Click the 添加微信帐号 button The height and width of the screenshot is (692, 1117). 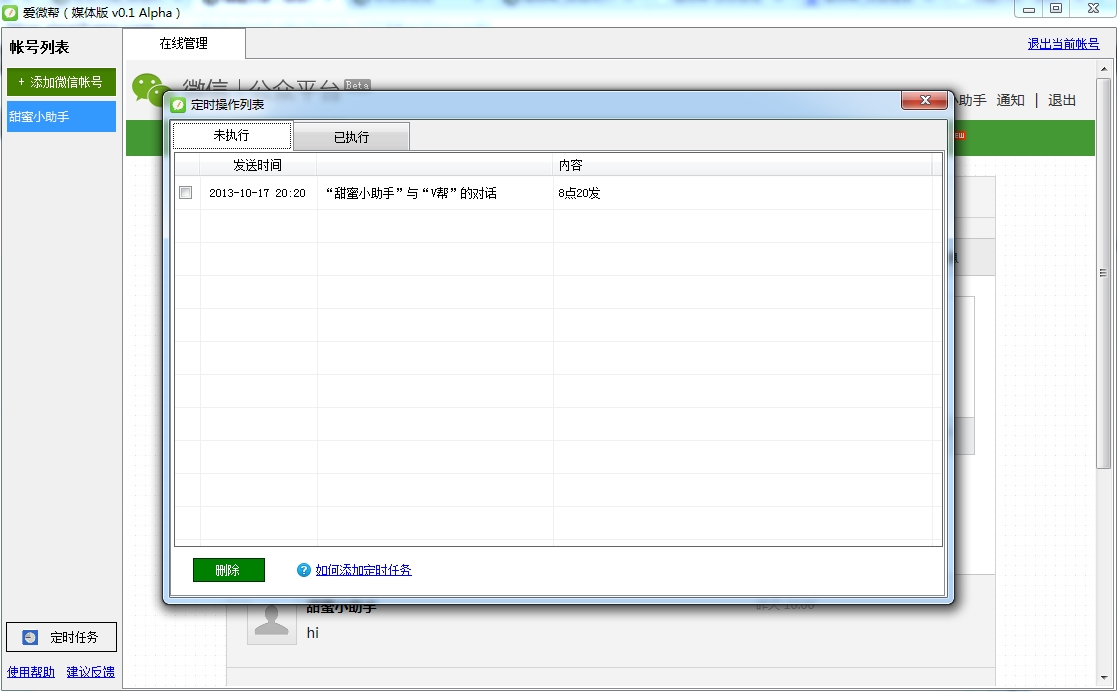[x=61, y=82]
